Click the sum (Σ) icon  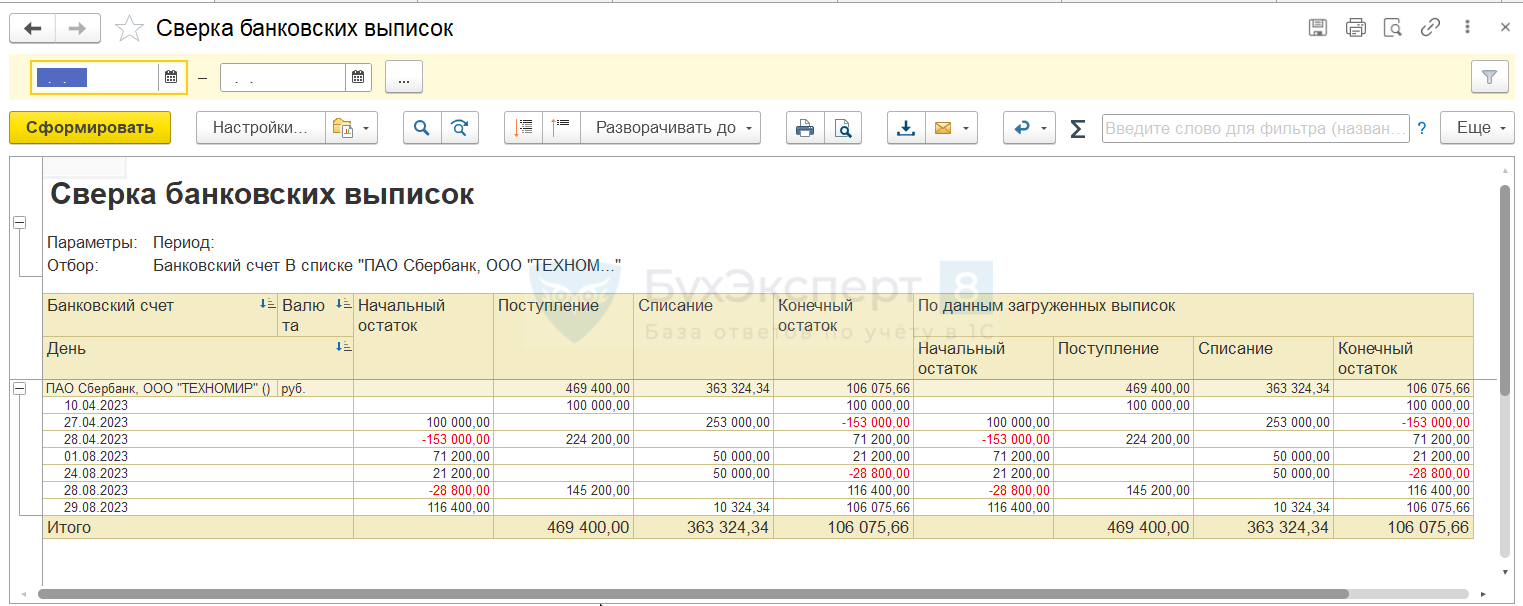pyautogui.click(x=1077, y=128)
